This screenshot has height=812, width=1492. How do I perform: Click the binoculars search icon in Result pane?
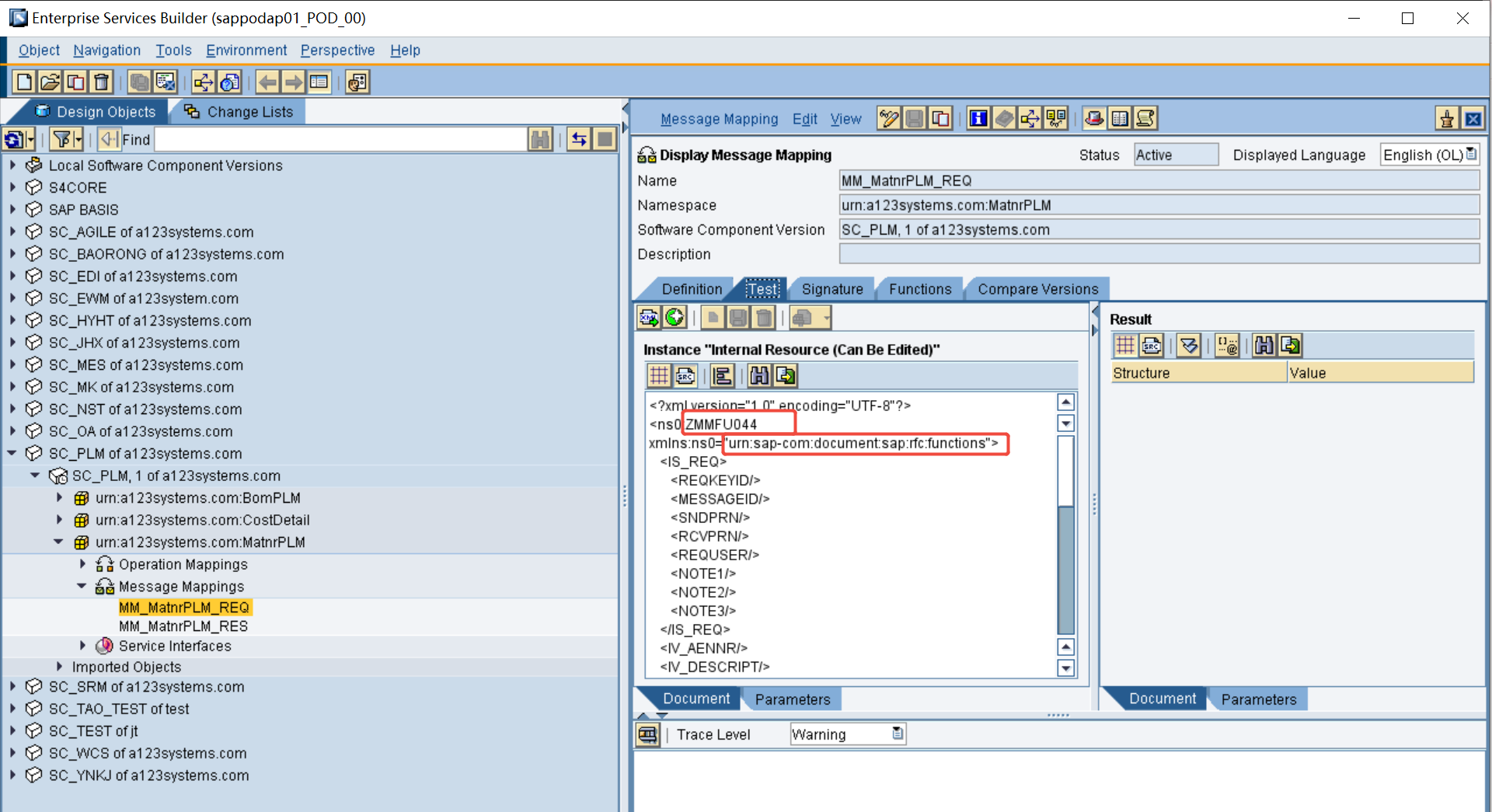click(1264, 345)
